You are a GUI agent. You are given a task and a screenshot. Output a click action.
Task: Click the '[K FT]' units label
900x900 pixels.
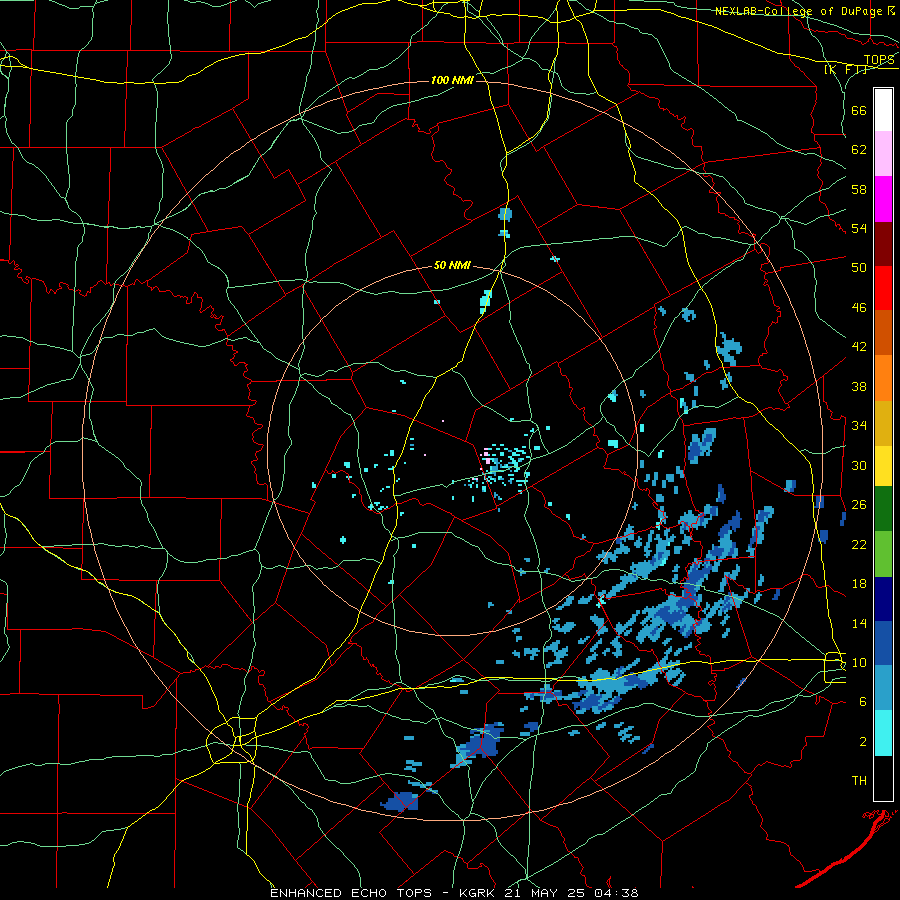[845, 70]
